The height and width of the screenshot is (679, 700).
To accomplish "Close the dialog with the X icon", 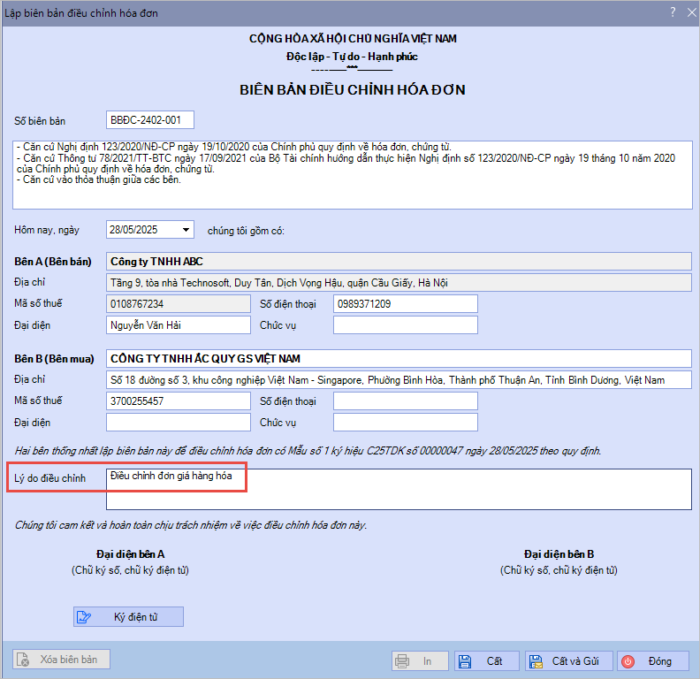I will pos(683,12).
